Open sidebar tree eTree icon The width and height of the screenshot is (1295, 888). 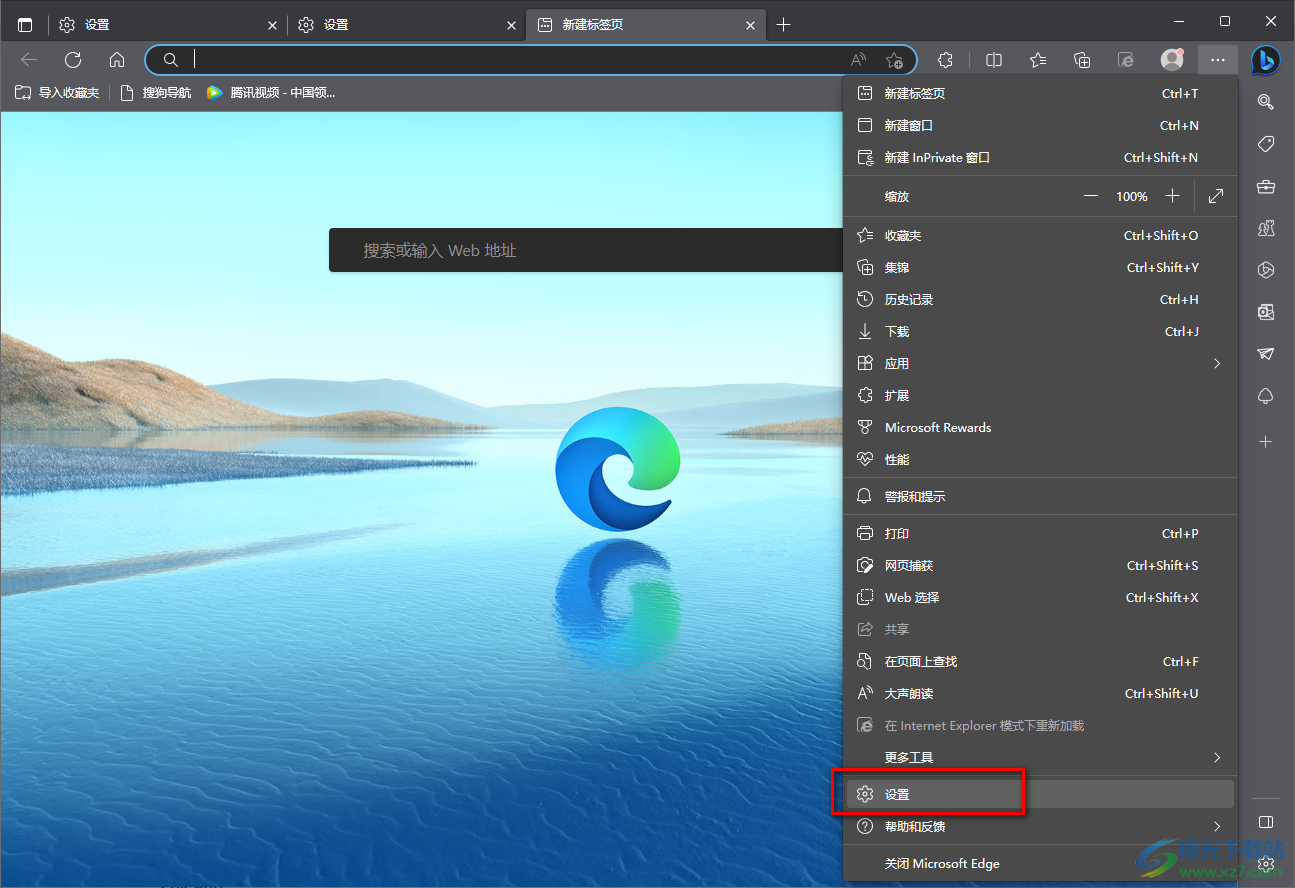(1266, 396)
